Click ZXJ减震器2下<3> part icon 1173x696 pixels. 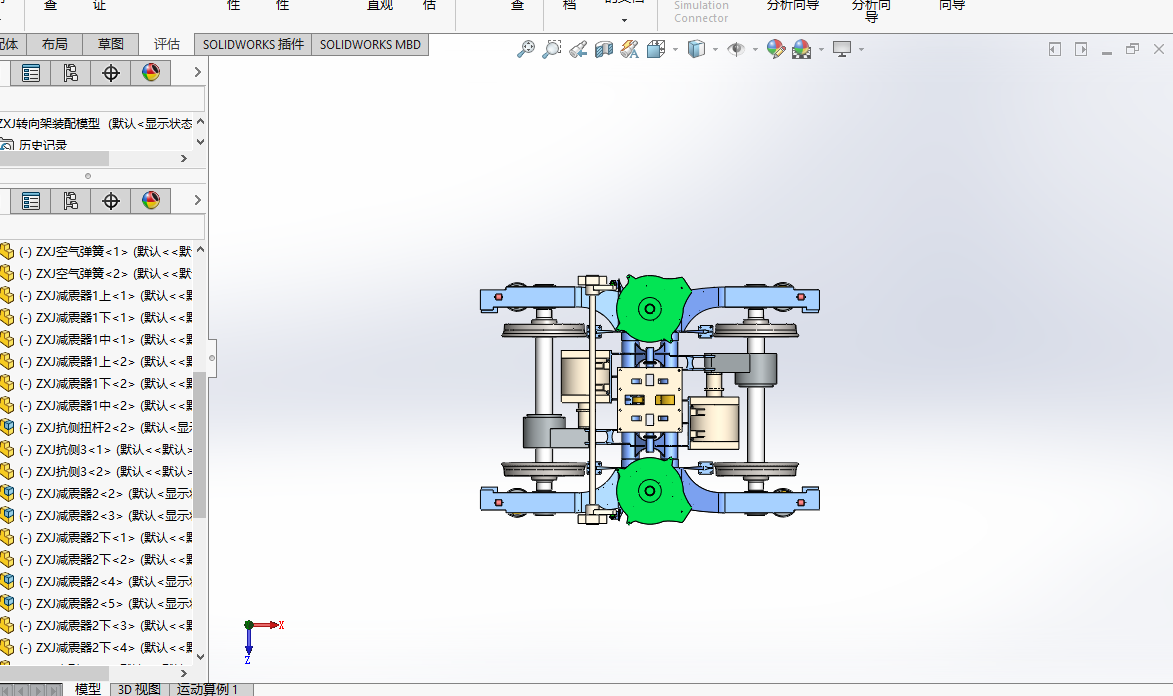(7, 626)
